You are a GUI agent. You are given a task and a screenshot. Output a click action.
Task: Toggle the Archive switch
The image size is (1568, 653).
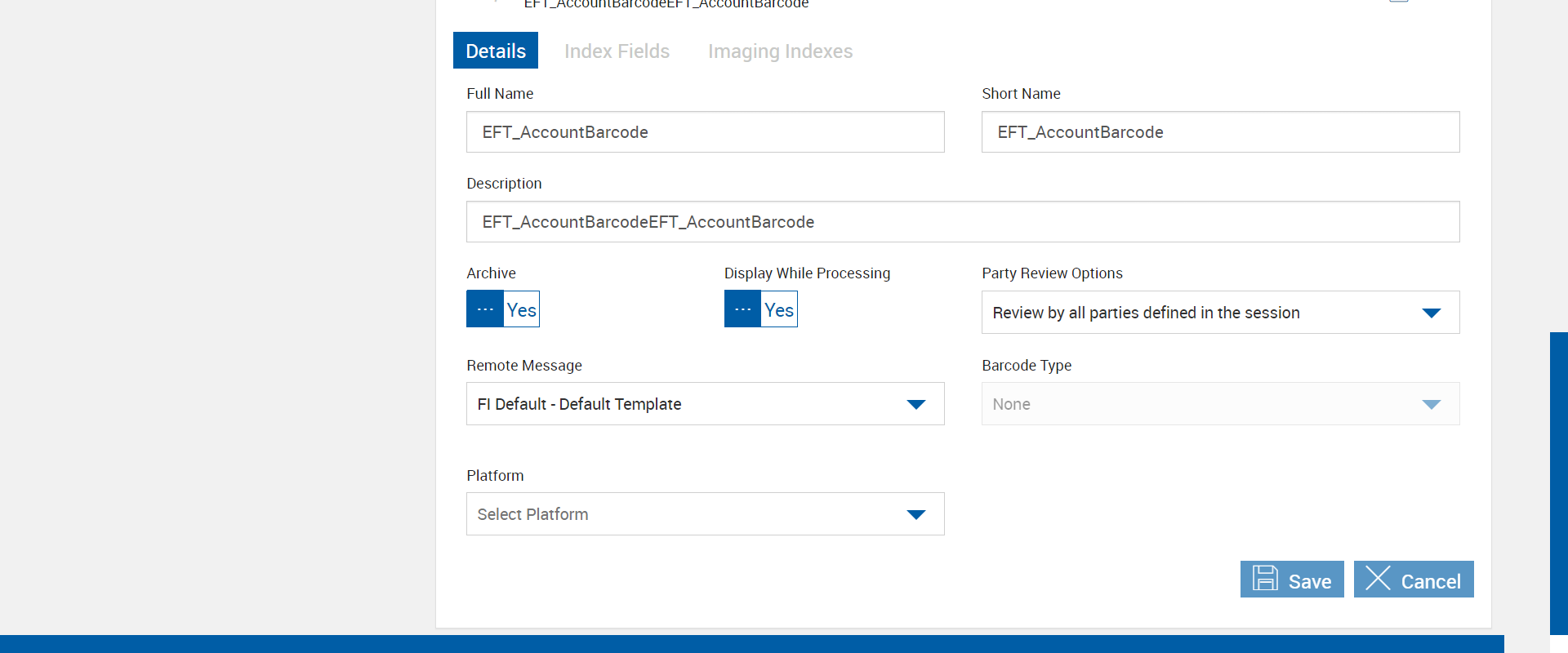[x=503, y=309]
